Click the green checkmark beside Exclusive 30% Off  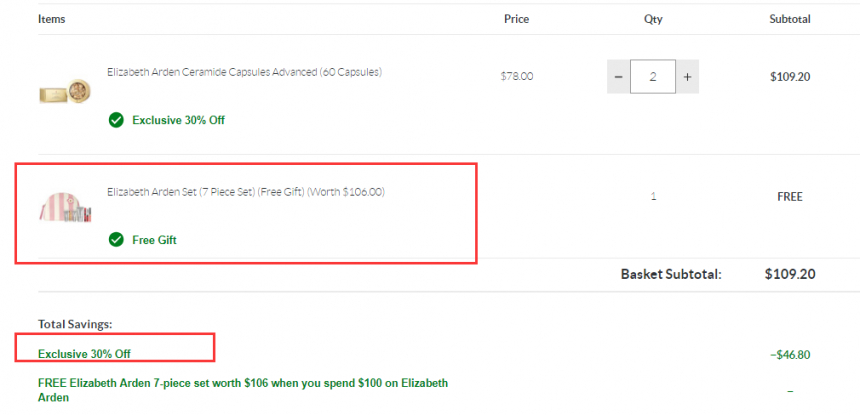[x=116, y=120]
